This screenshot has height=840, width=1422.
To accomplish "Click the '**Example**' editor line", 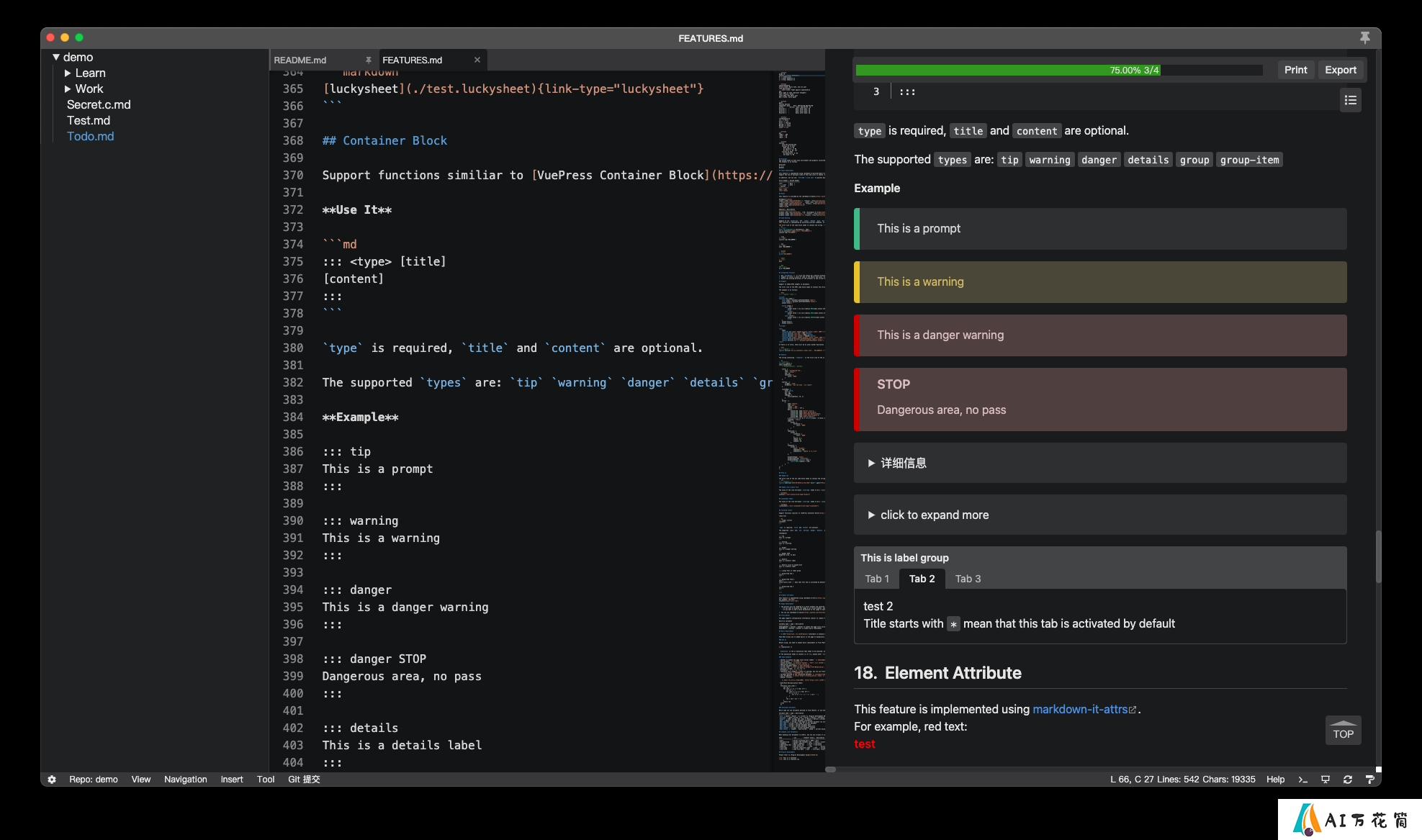I will point(360,417).
